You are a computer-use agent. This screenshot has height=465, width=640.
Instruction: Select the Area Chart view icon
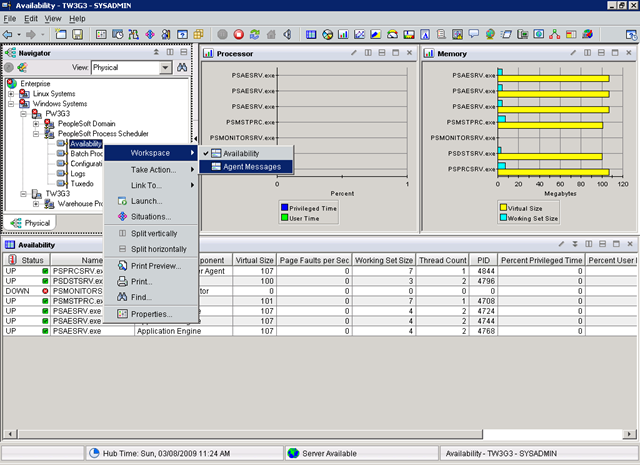coord(376,35)
